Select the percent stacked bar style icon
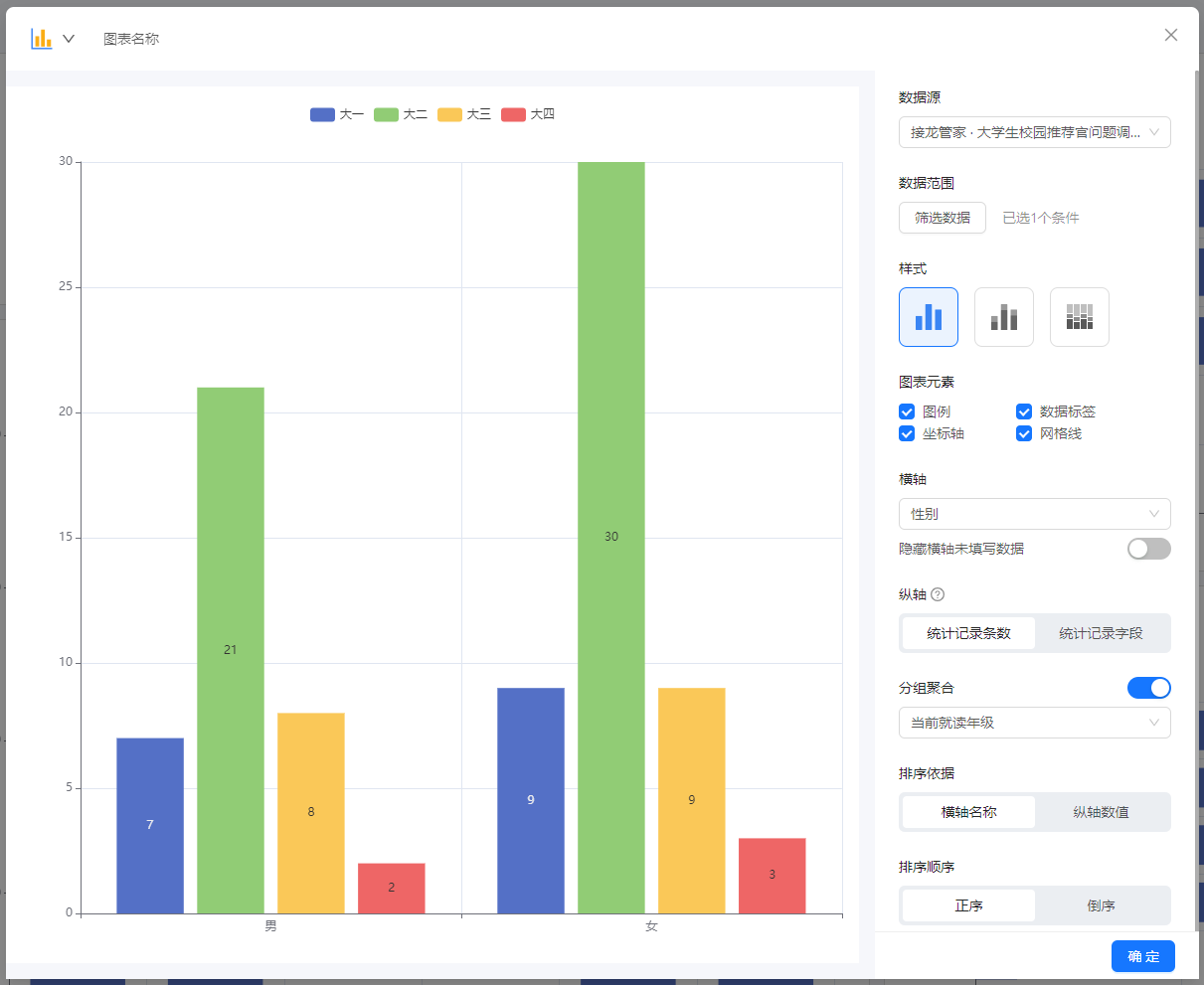 (1080, 317)
